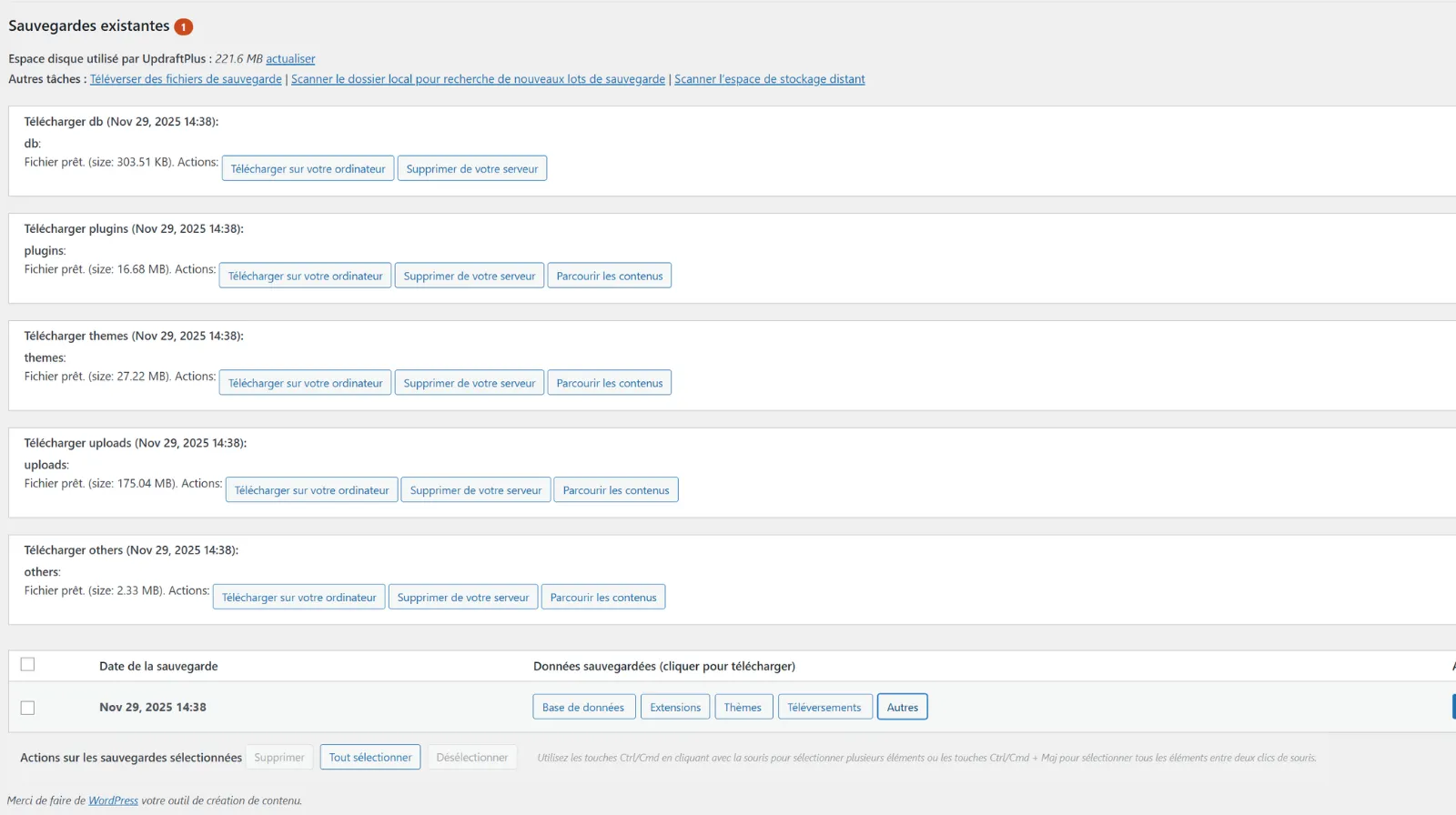Delete themes backup from server
Image resolution: width=1456 pixels, height=815 pixels.
pyautogui.click(x=469, y=383)
